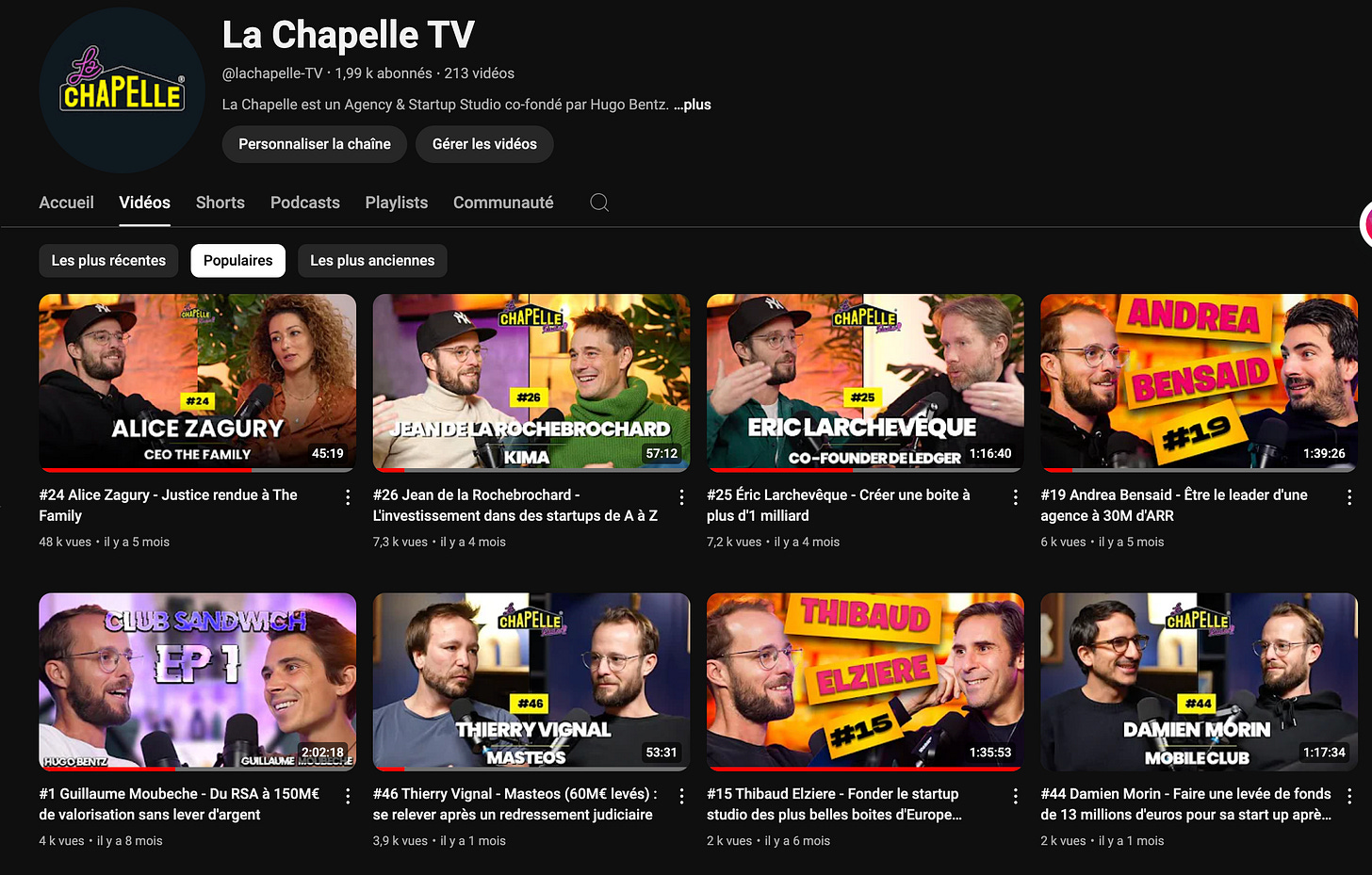The height and width of the screenshot is (875, 1372).
Task: Open options menu for #19 Andrea Bensaid video
Action: [x=1349, y=497]
